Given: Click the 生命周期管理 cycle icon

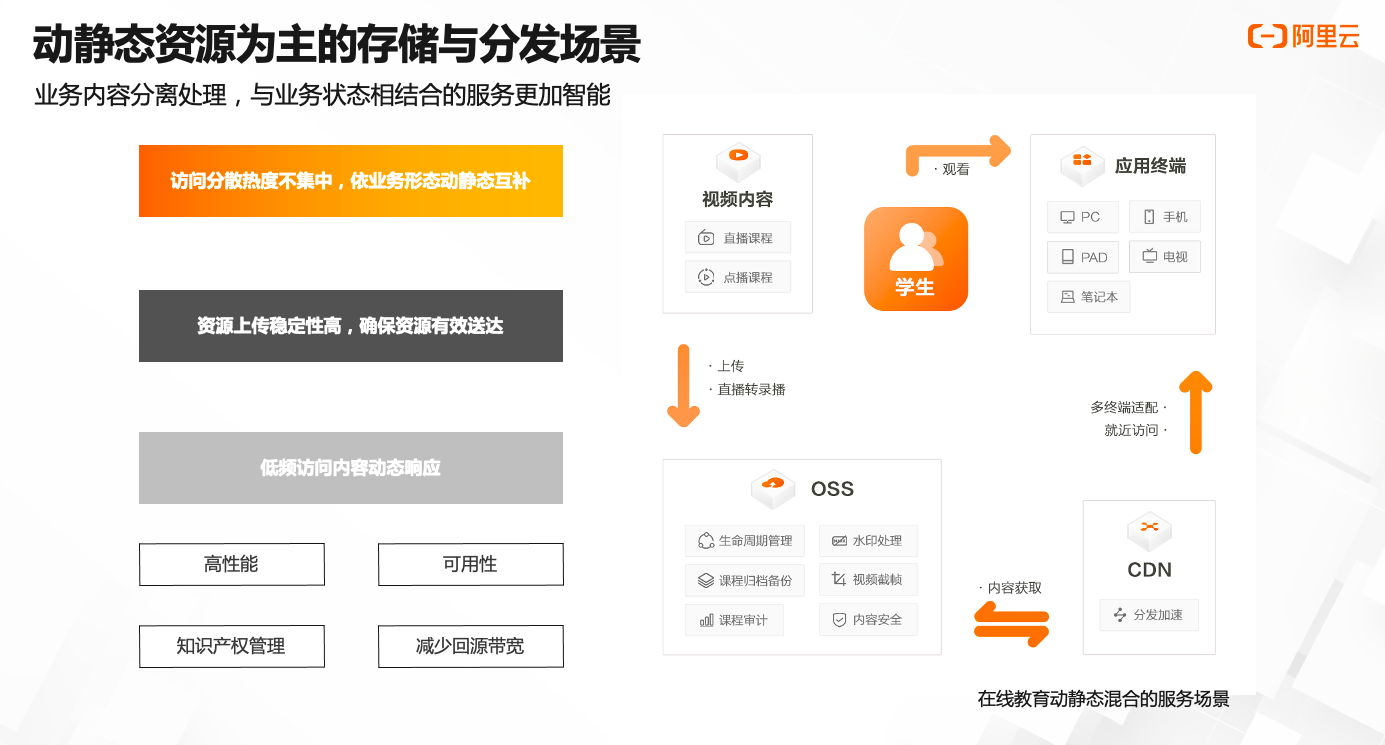Looking at the screenshot, I should coord(706,541).
